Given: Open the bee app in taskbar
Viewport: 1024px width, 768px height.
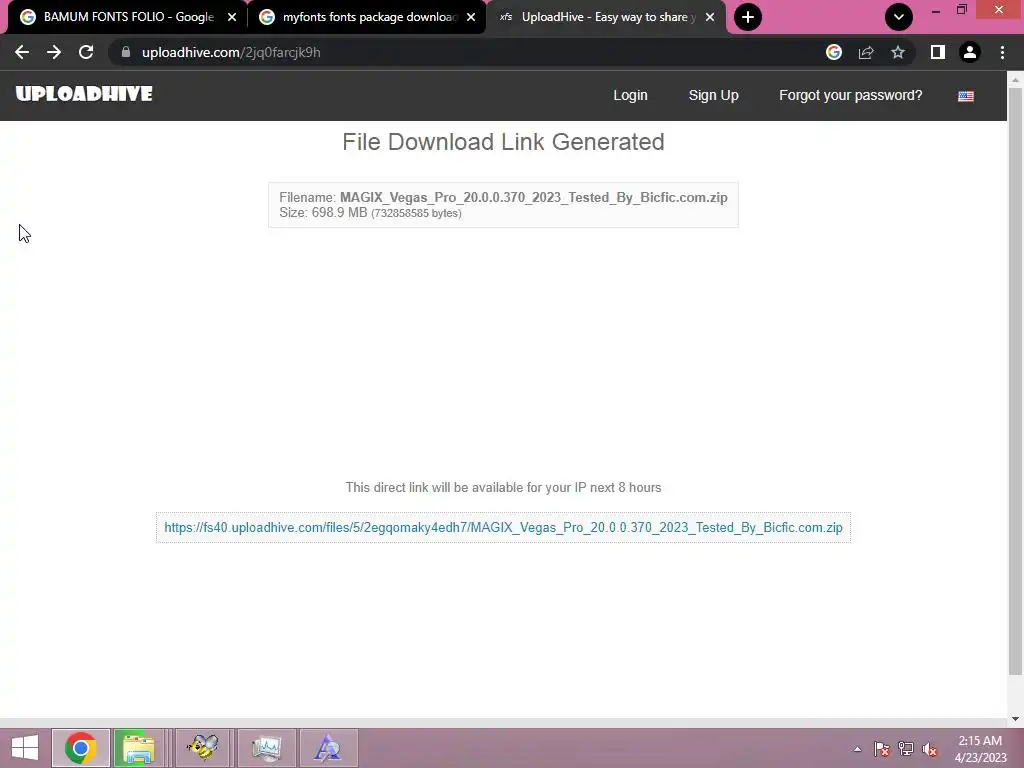Looking at the screenshot, I should (x=202, y=748).
